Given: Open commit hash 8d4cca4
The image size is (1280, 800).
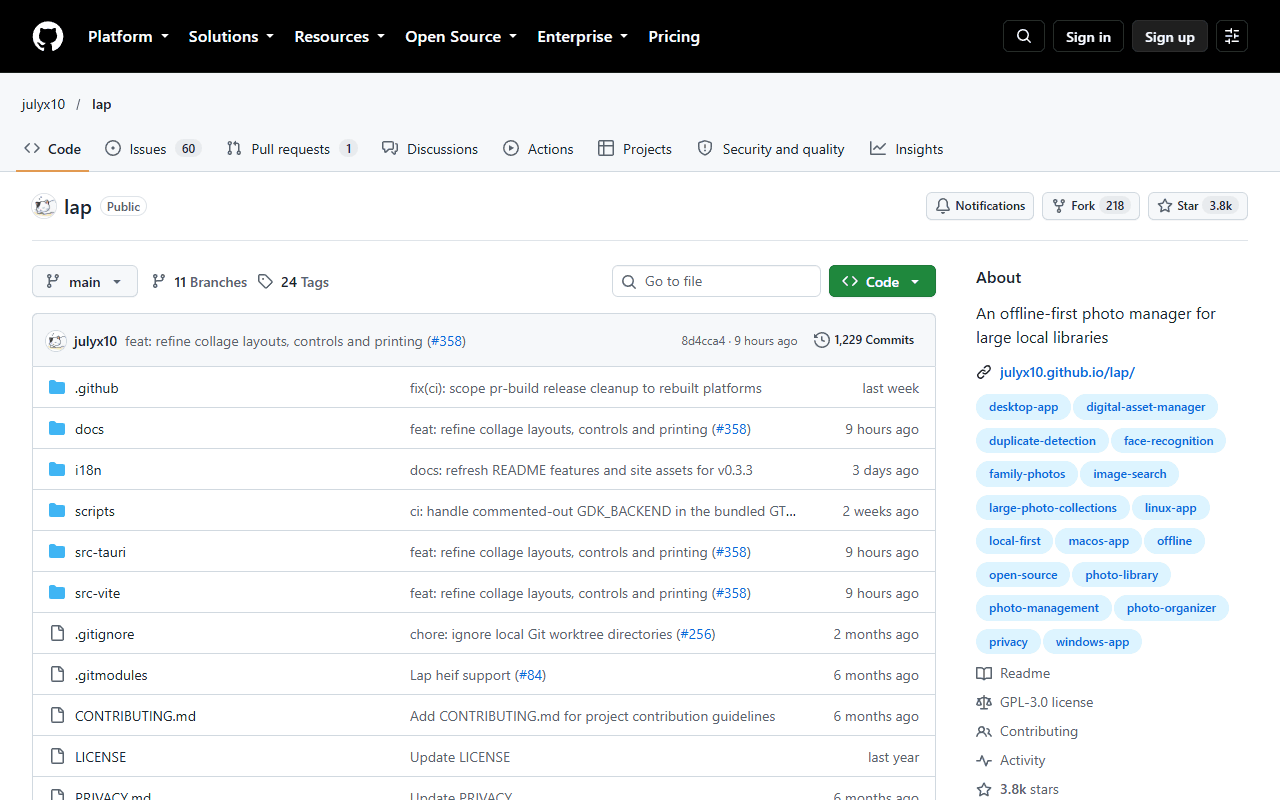Looking at the screenshot, I should click(x=703, y=341).
